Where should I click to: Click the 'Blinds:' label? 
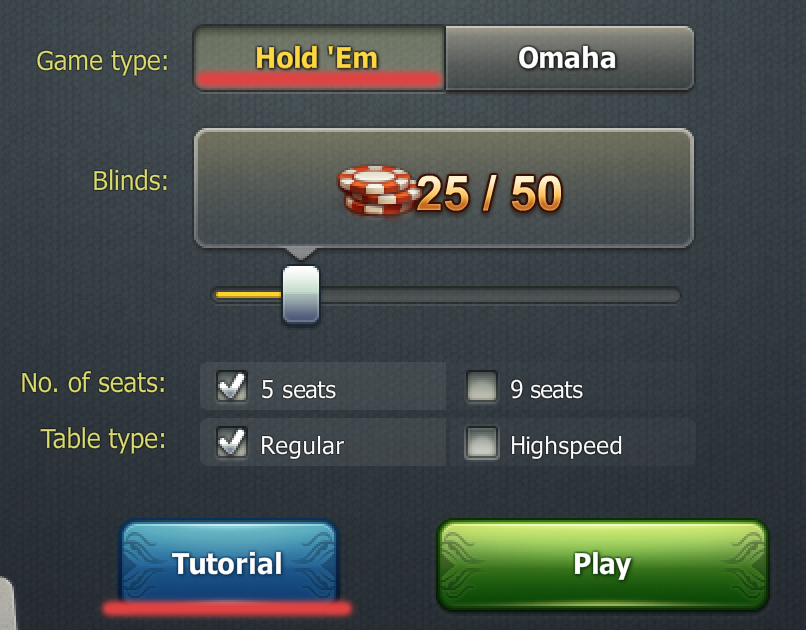pos(130,181)
